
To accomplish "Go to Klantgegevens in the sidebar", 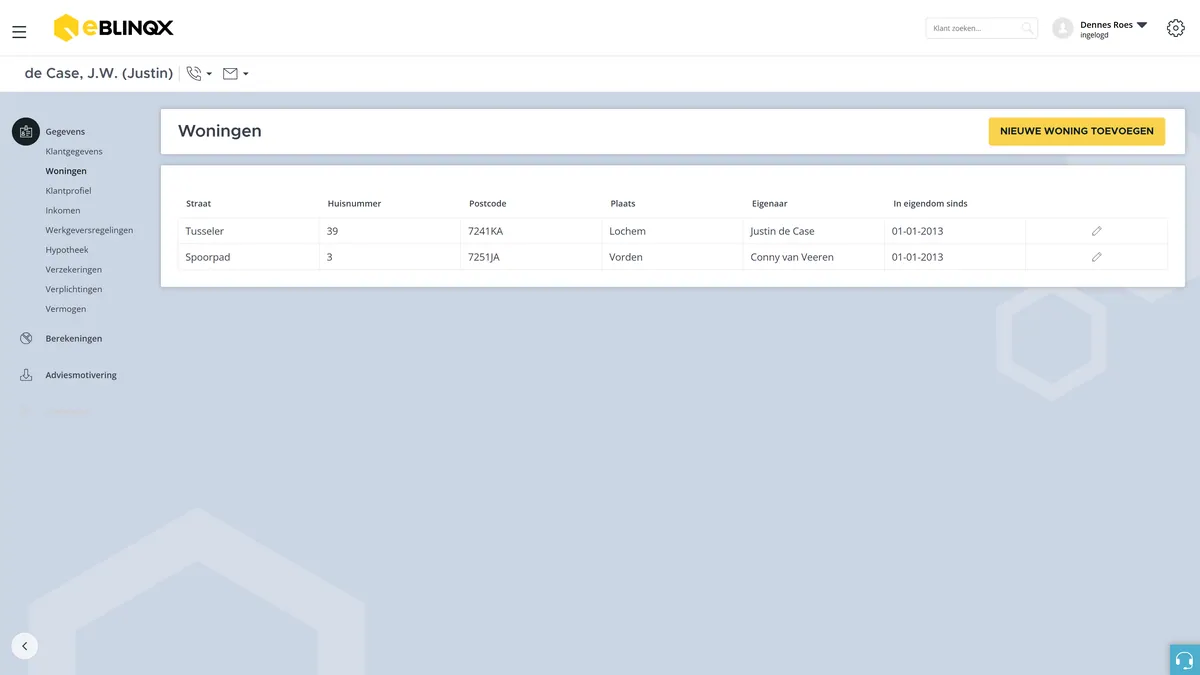I will (x=74, y=151).
